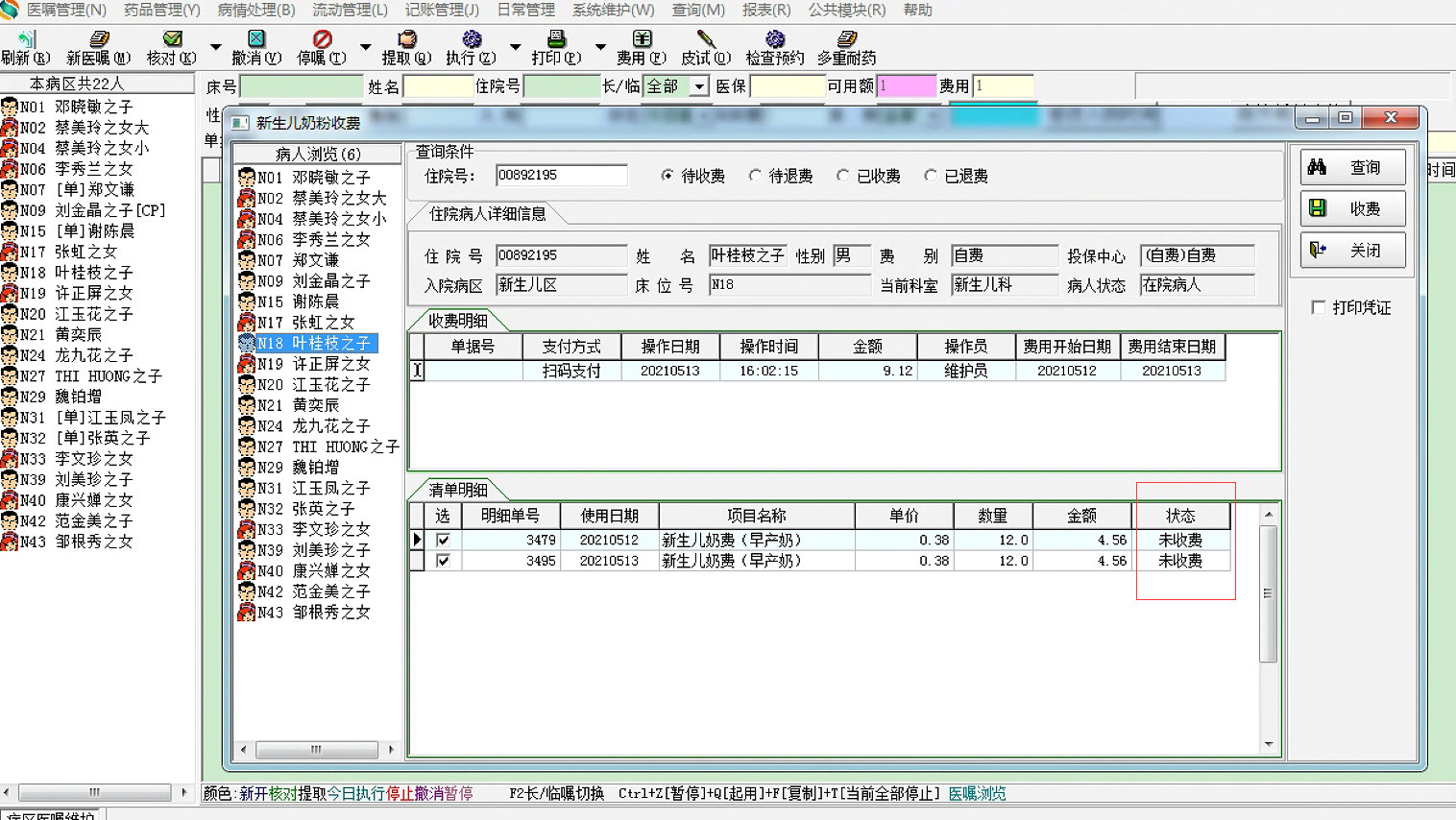Image resolution: width=1456 pixels, height=820 pixels.
Task: Click the 撤消 undo toolbar icon
Action: (x=255, y=39)
